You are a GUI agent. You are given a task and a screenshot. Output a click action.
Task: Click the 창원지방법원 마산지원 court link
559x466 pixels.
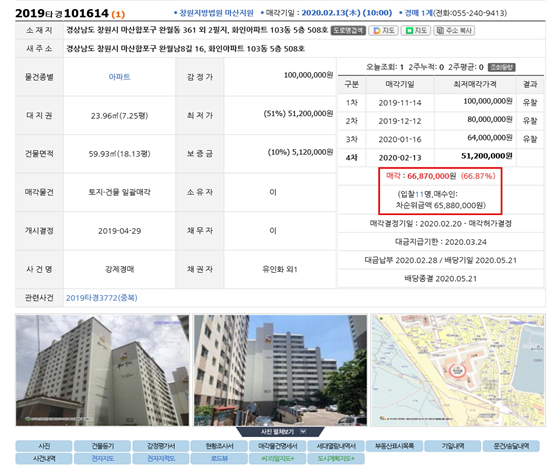point(216,13)
